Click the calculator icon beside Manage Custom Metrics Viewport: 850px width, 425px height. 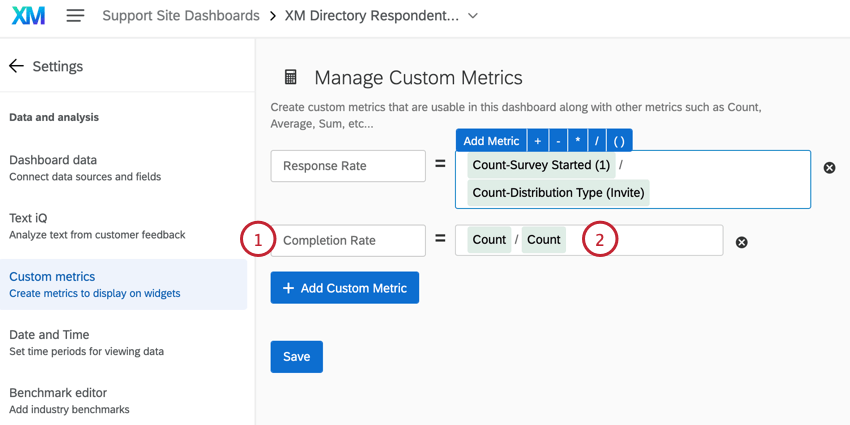tap(291, 78)
